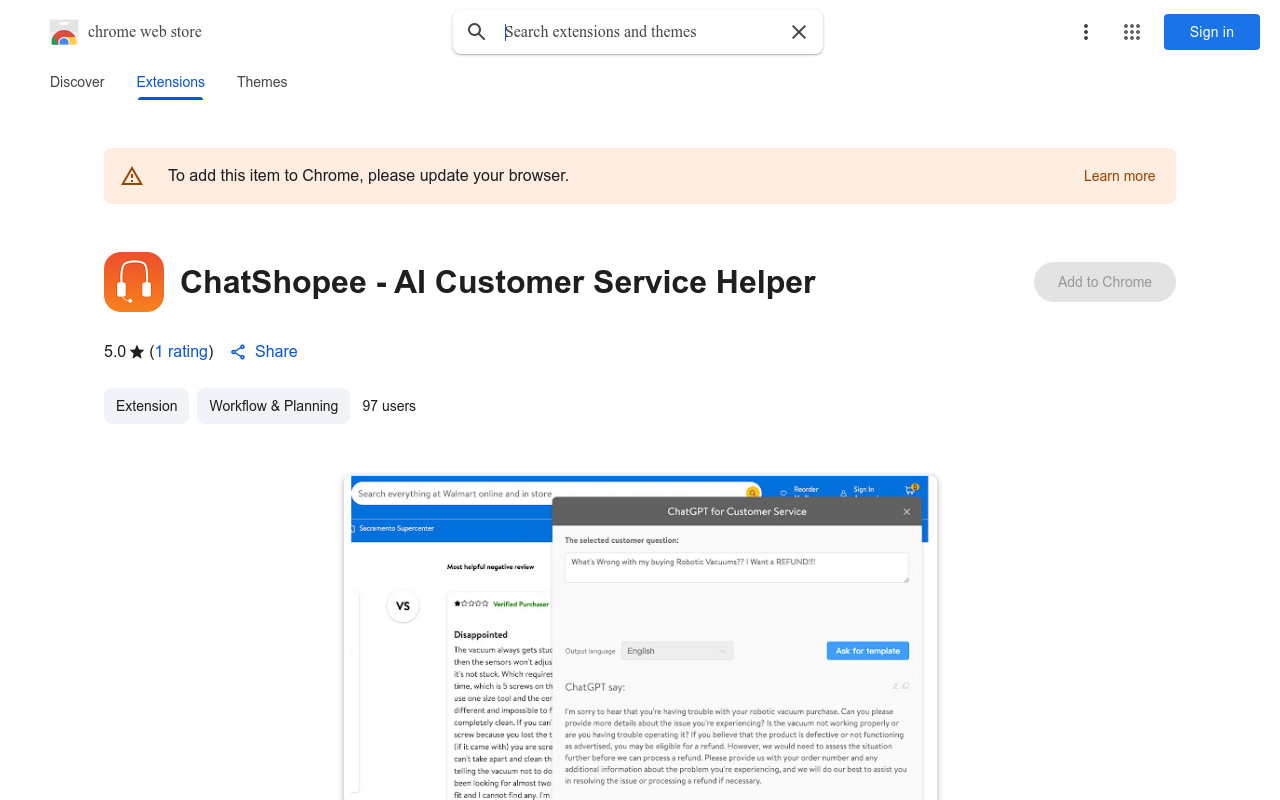The height and width of the screenshot is (800, 1280).
Task: Clear search with the X icon
Action: tap(799, 32)
